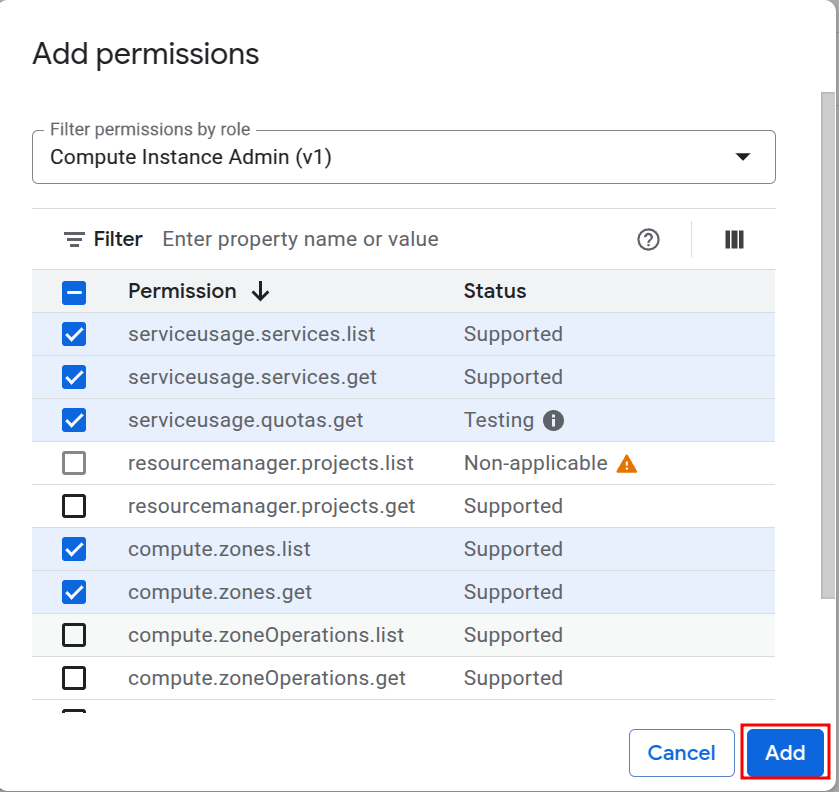Click the Cancel button
This screenshot has width=839, height=792.
(681, 752)
